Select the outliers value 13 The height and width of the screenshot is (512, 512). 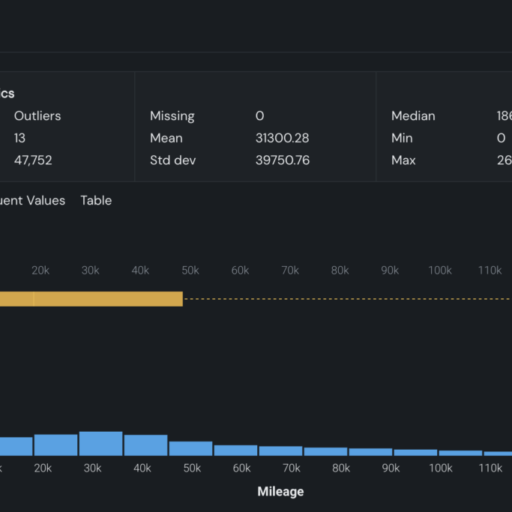20,138
